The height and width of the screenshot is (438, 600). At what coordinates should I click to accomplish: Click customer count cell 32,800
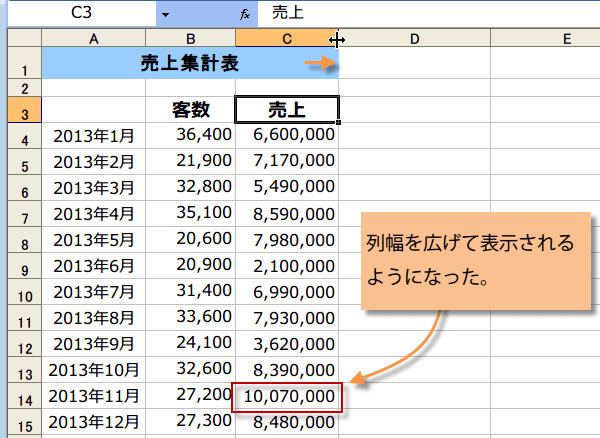coord(191,188)
